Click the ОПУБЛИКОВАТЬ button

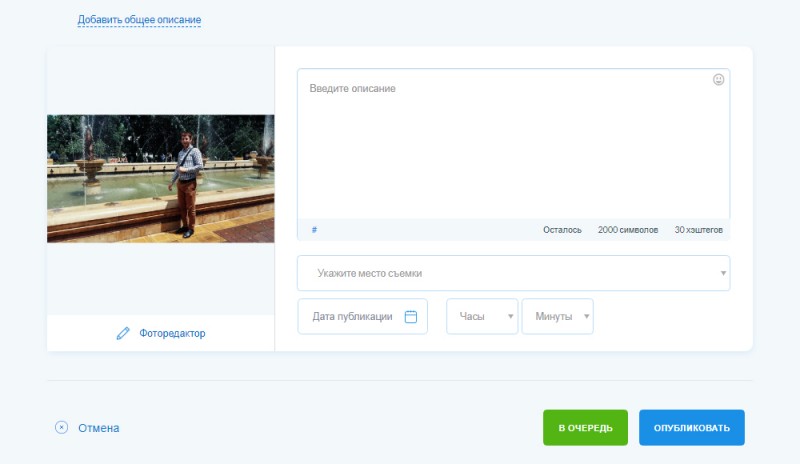[692, 428]
